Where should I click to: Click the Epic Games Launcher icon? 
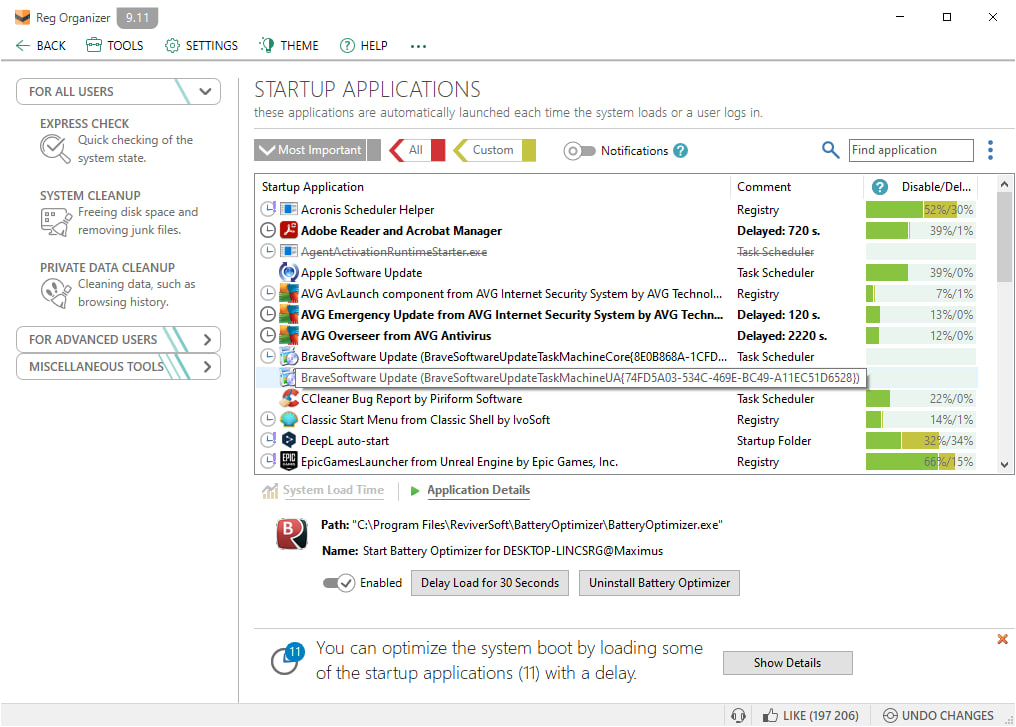[x=289, y=461]
